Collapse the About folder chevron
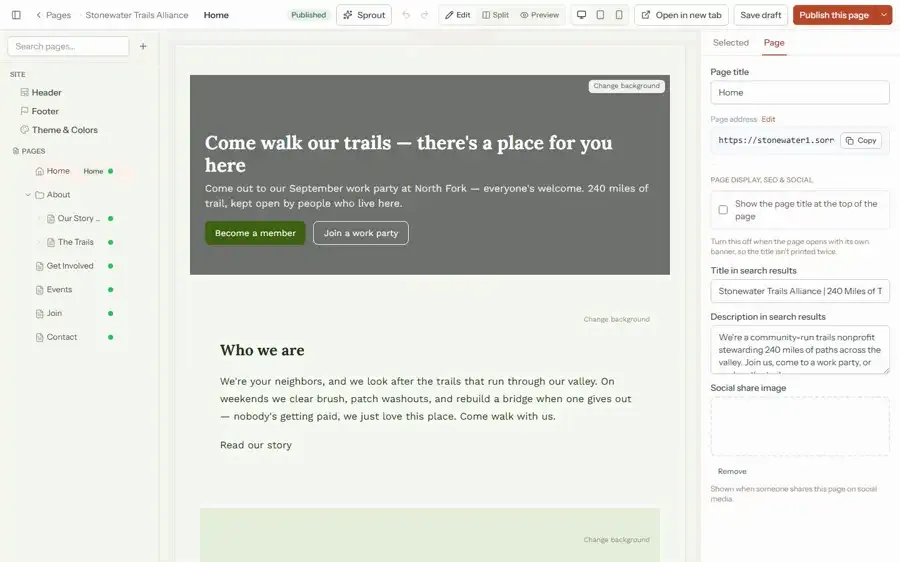 (28, 195)
